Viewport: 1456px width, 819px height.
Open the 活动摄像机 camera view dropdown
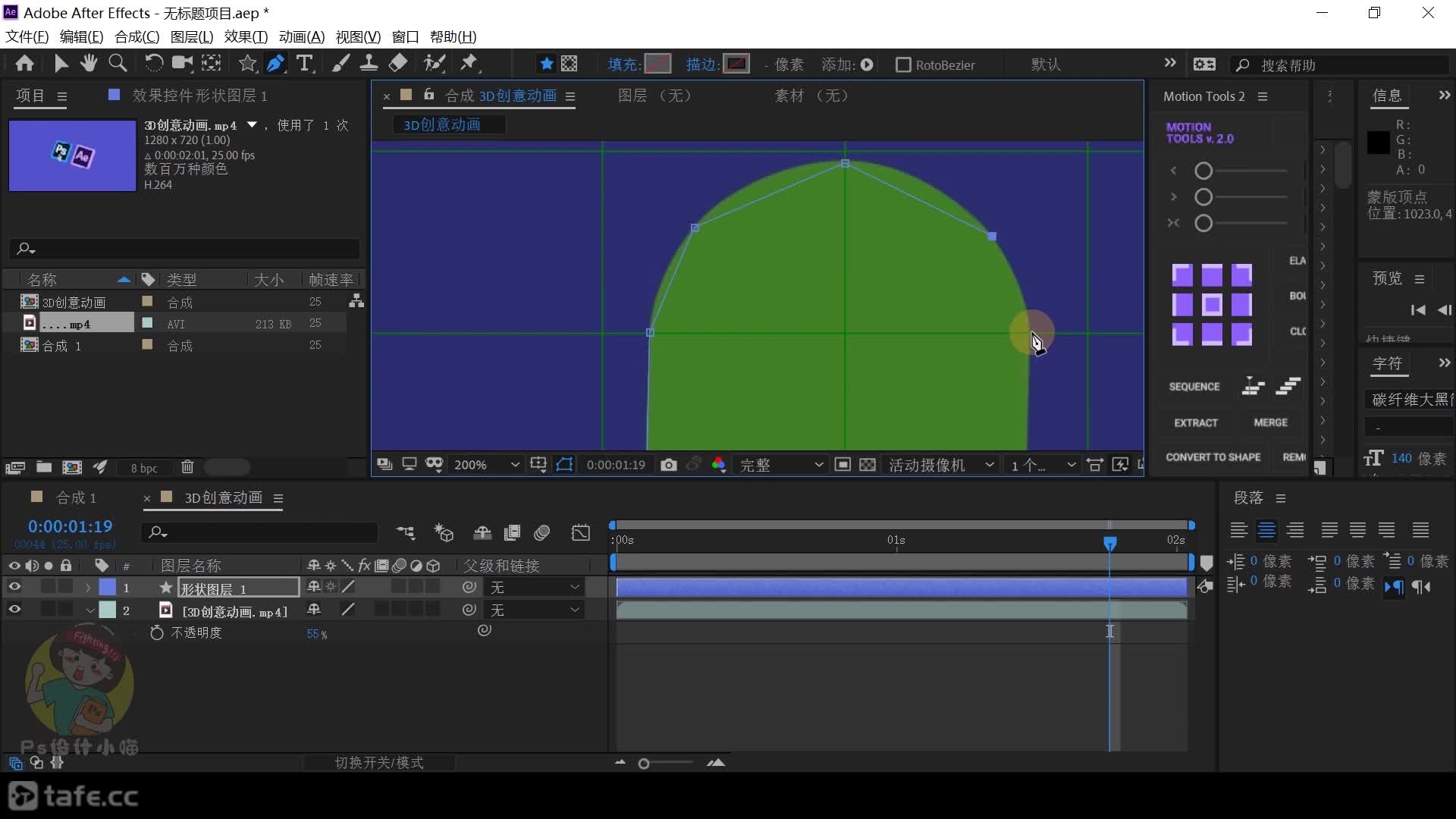click(x=940, y=465)
